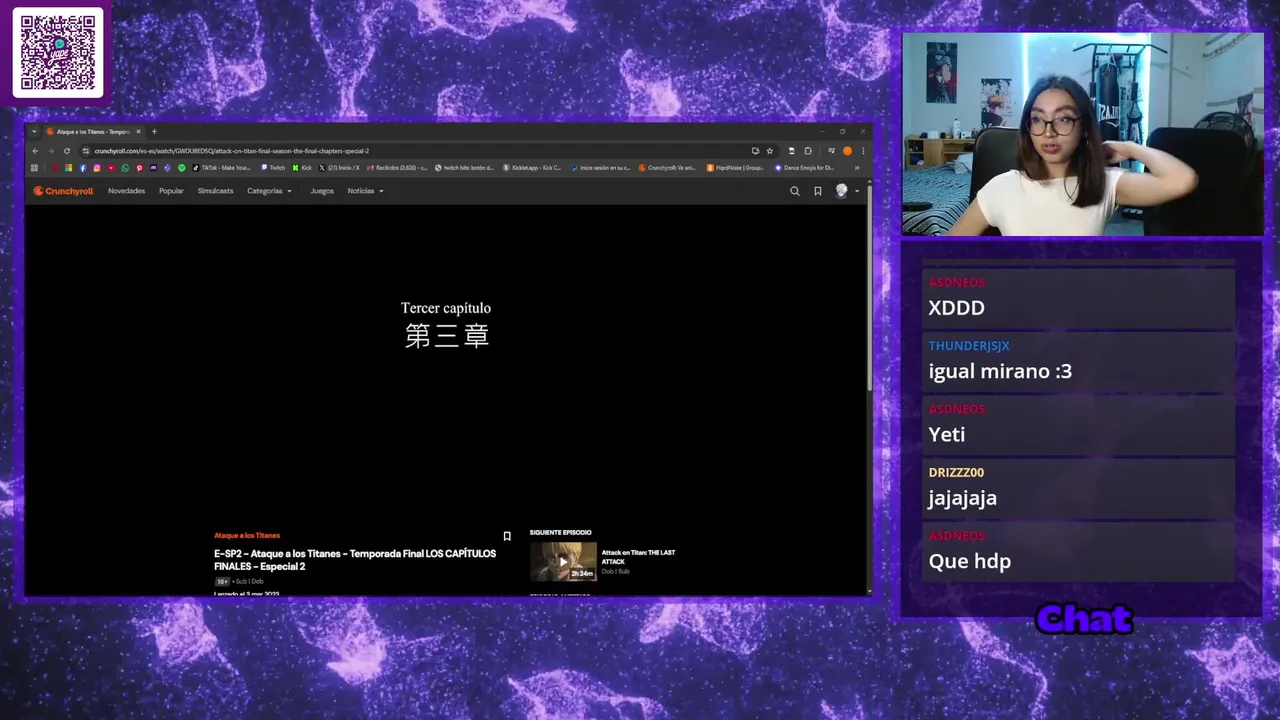This screenshot has width=1280, height=720.
Task: Open a new browser tab with plus
Action: 154,131
